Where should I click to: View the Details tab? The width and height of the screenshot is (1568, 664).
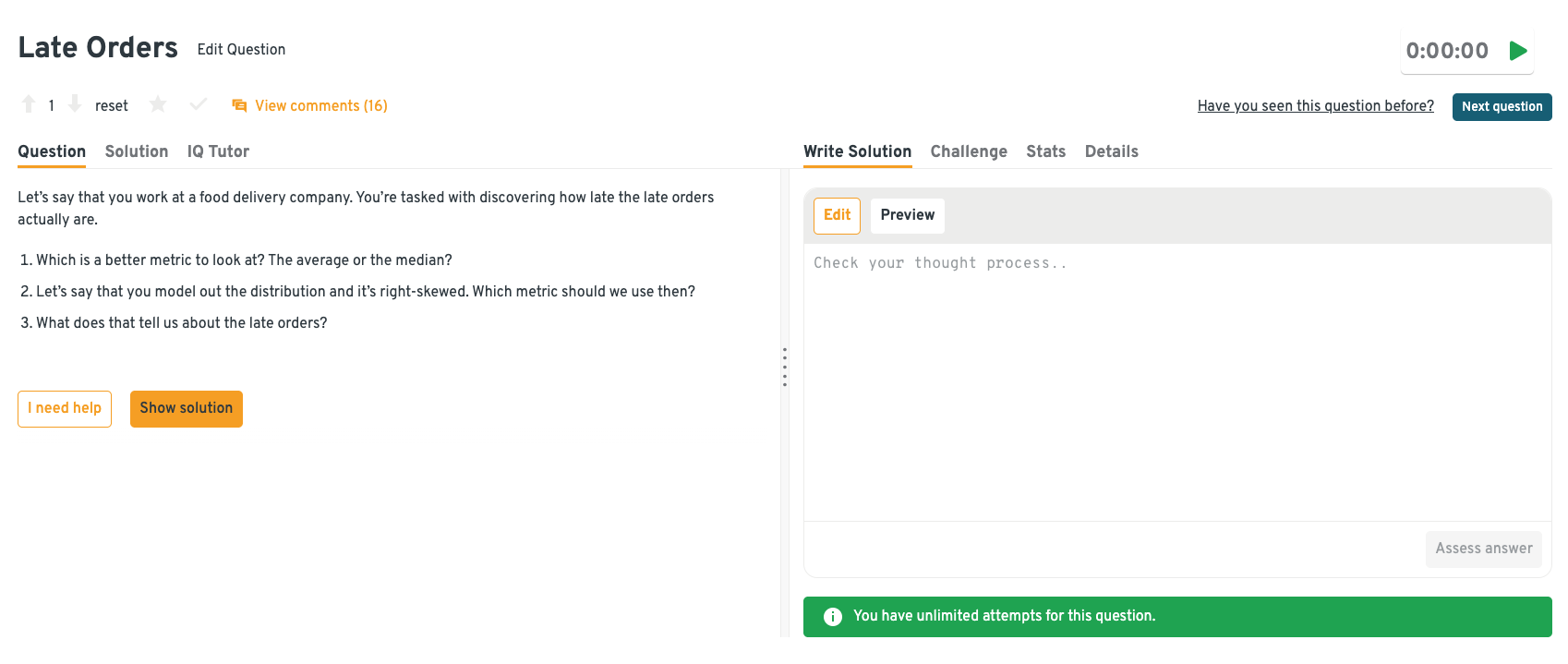1111,151
